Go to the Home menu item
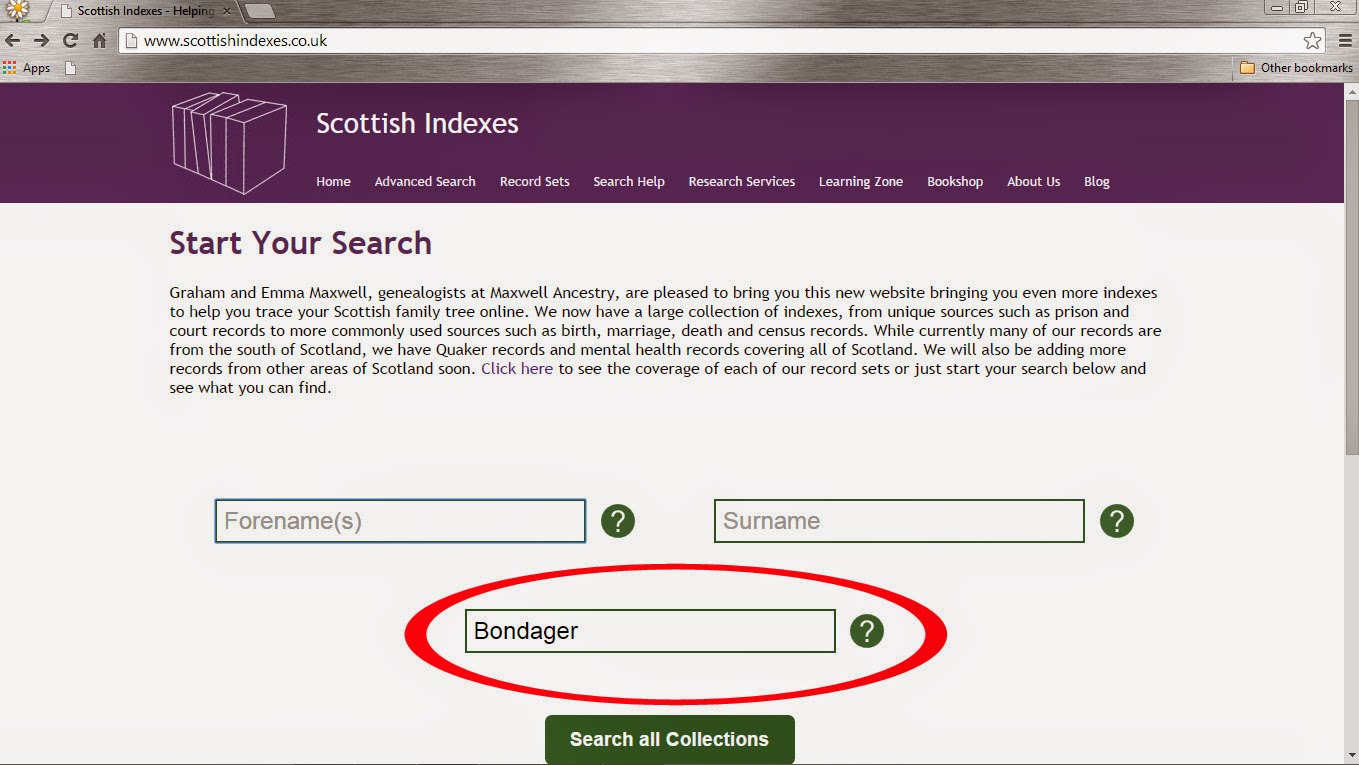The height and width of the screenshot is (765, 1359). pos(333,181)
